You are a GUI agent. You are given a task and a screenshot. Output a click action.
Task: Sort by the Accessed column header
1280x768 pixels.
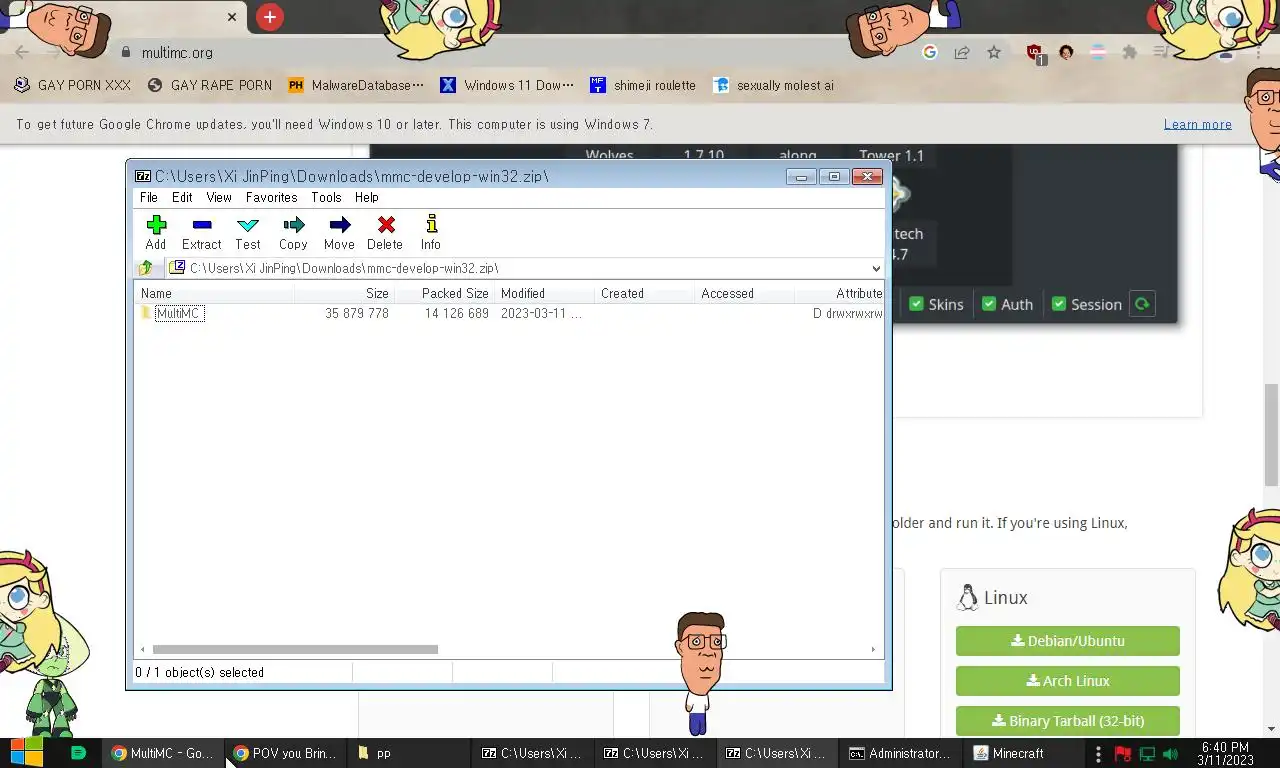(744, 293)
